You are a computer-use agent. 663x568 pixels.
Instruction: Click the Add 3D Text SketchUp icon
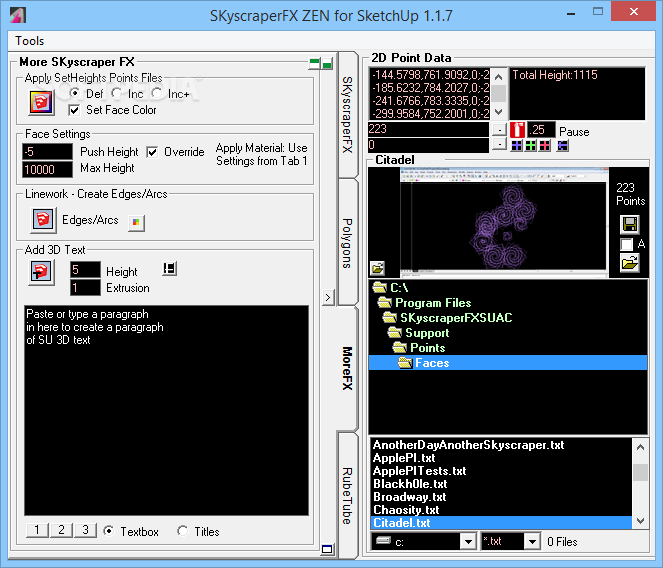click(41, 272)
